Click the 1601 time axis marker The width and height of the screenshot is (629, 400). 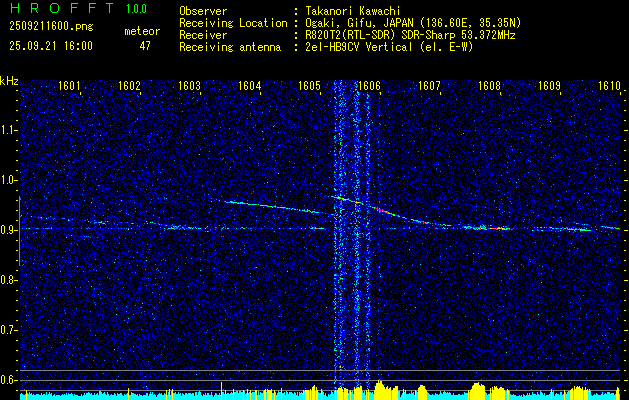(69, 85)
